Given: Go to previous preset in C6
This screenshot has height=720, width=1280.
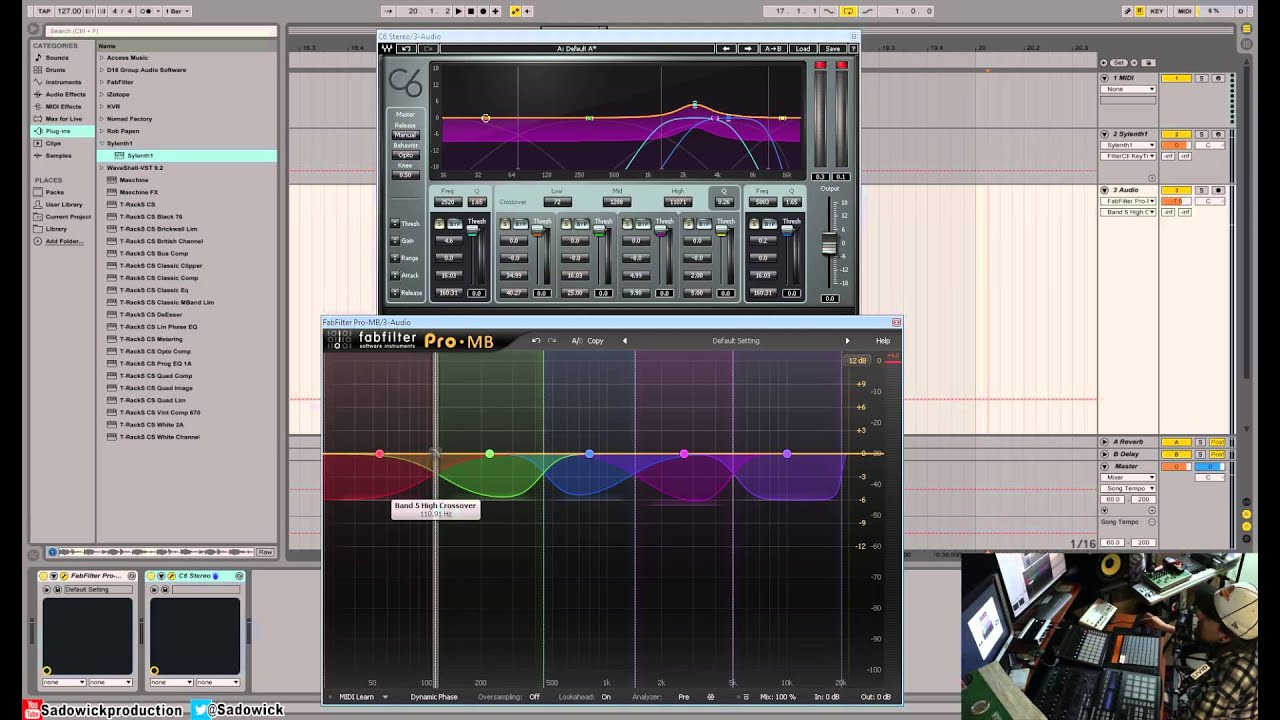Looking at the screenshot, I should (726, 48).
